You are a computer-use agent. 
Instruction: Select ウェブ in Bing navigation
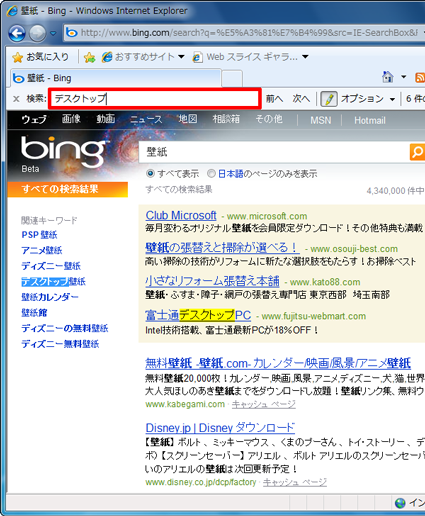click(x=34, y=119)
